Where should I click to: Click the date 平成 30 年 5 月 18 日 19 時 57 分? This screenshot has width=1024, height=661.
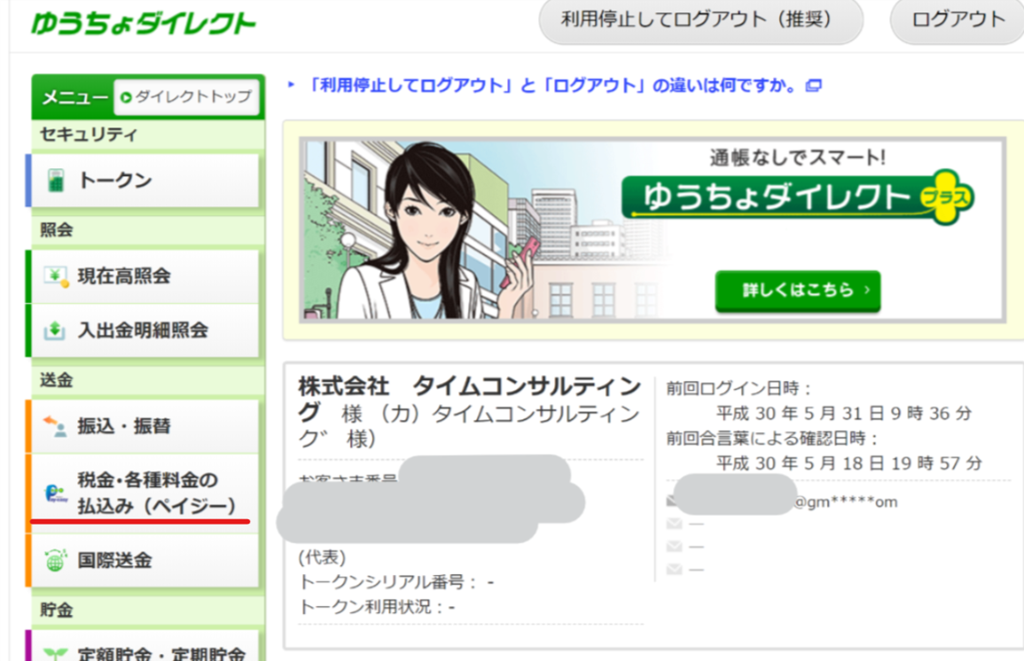click(848, 464)
